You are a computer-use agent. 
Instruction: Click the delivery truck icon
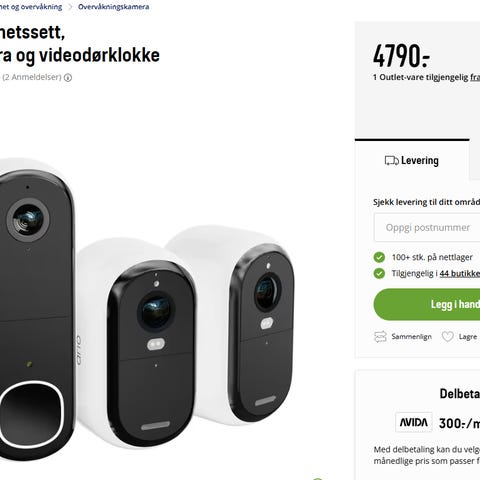pyautogui.click(x=391, y=161)
